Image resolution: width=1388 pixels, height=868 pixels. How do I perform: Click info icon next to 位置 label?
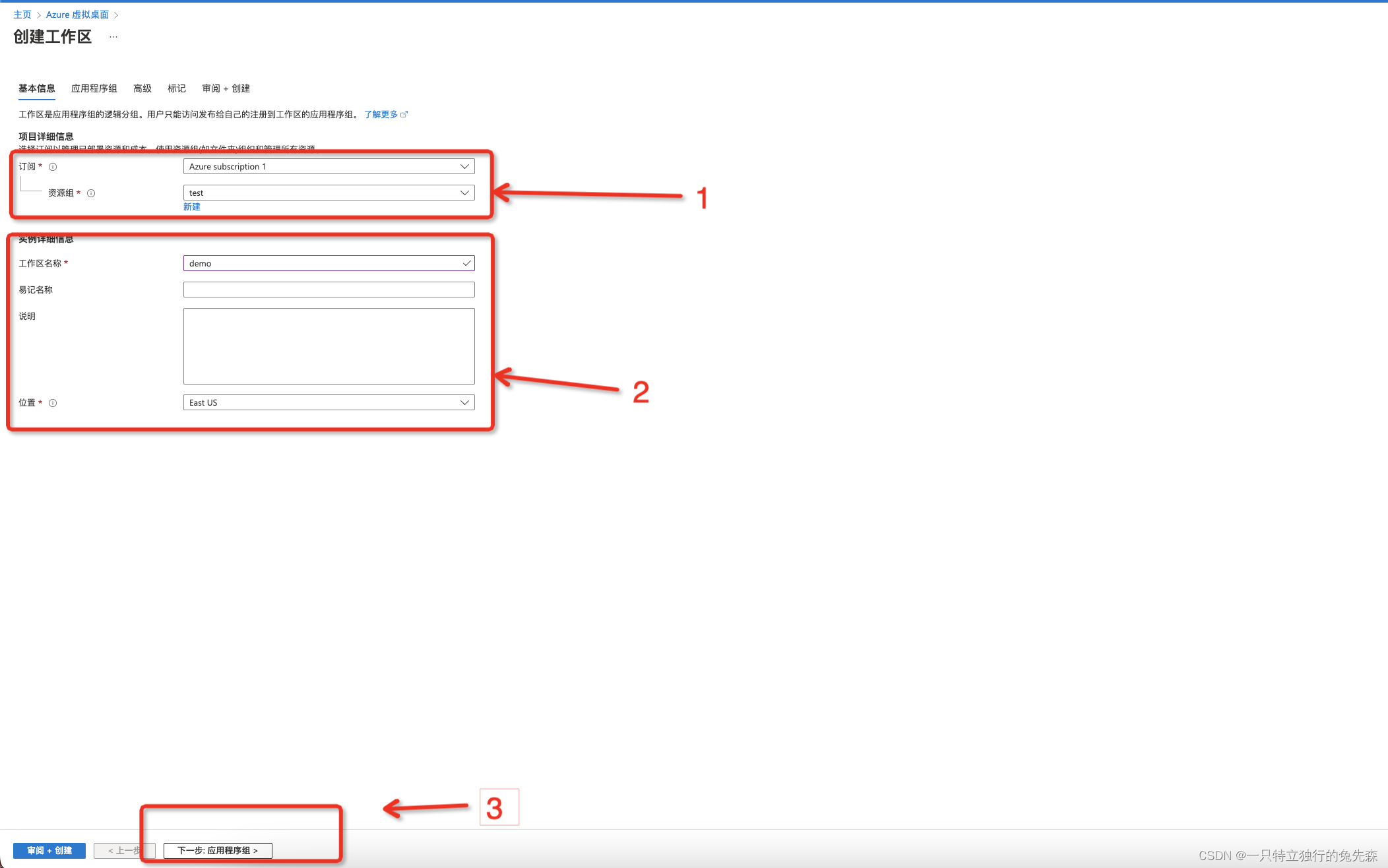pyautogui.click(x=53, y=403)
